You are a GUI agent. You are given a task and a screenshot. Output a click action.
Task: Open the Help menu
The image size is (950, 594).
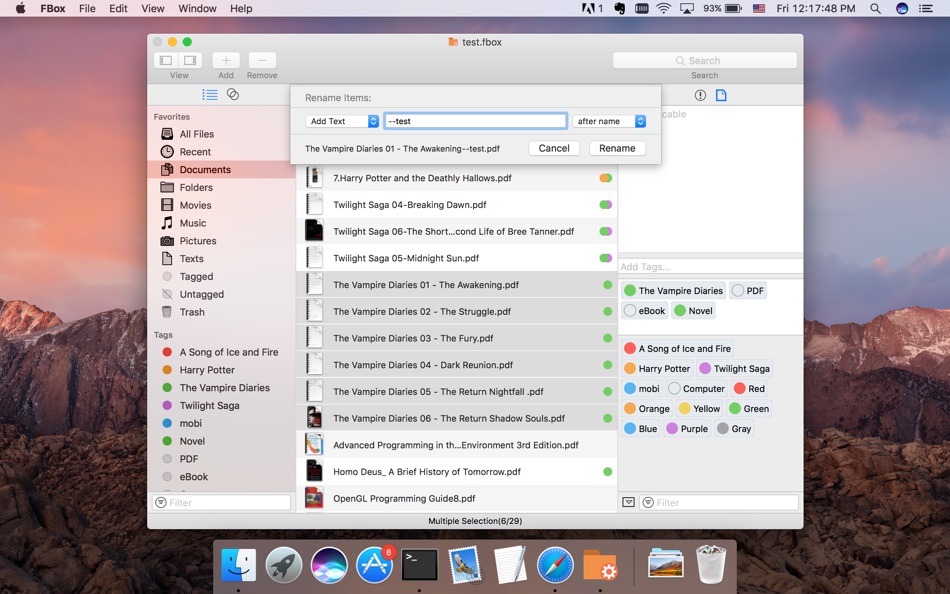point(241,8)
